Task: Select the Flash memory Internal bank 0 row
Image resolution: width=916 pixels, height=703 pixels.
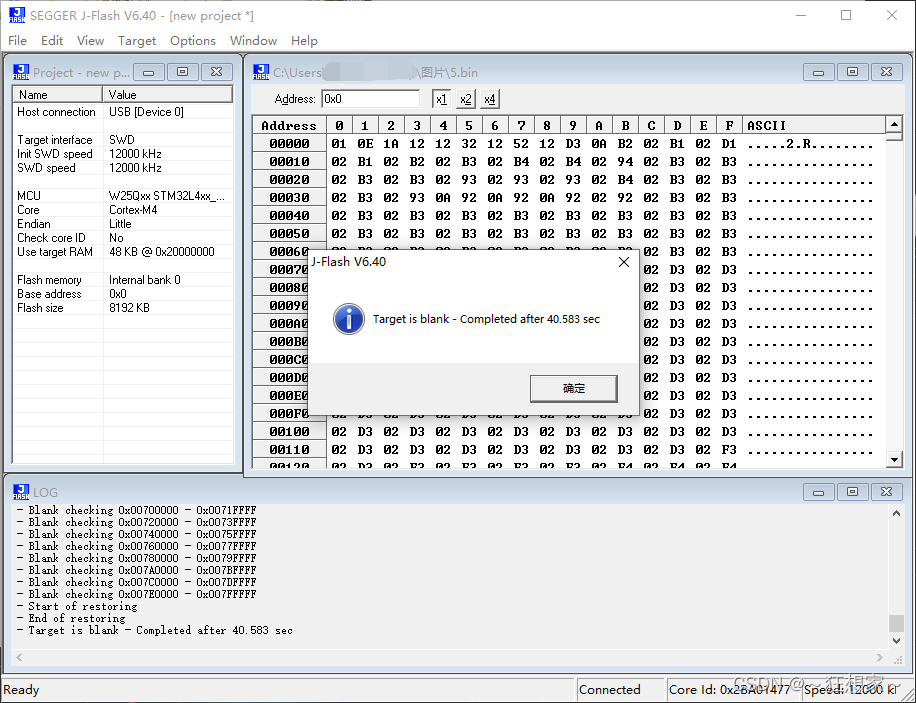Action: 123,280
